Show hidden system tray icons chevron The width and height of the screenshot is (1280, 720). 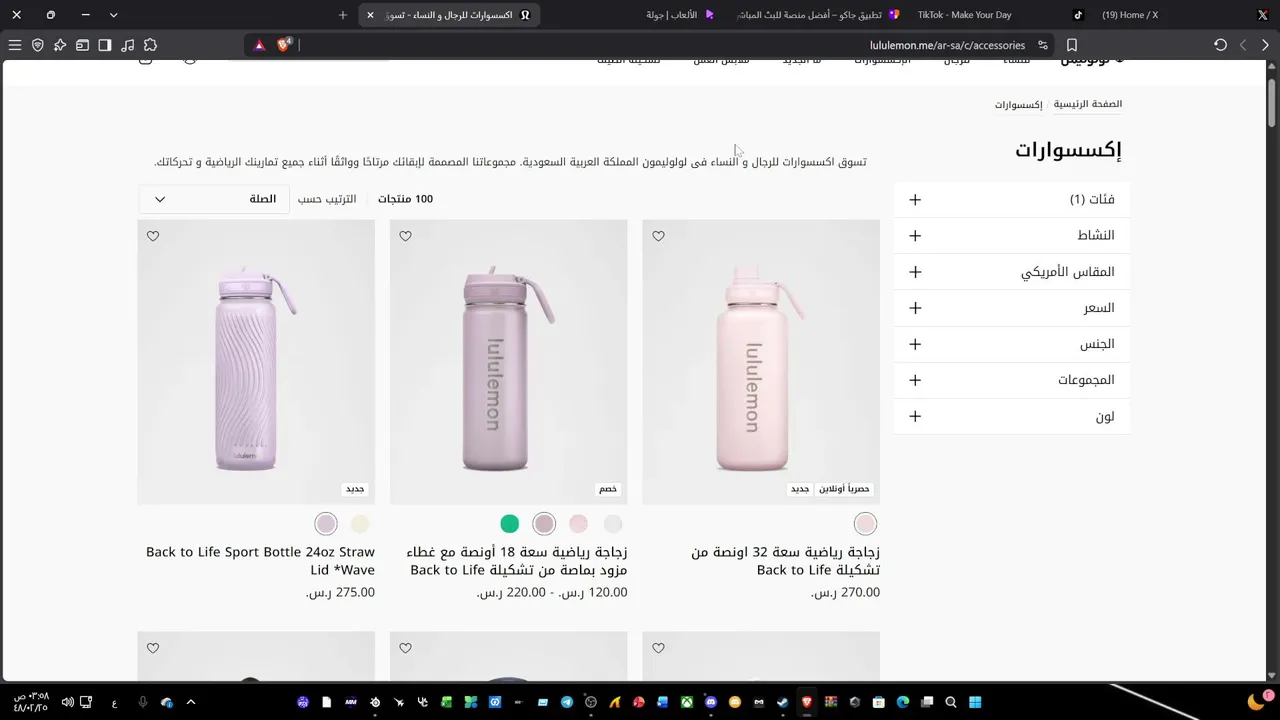click(191, 702)
